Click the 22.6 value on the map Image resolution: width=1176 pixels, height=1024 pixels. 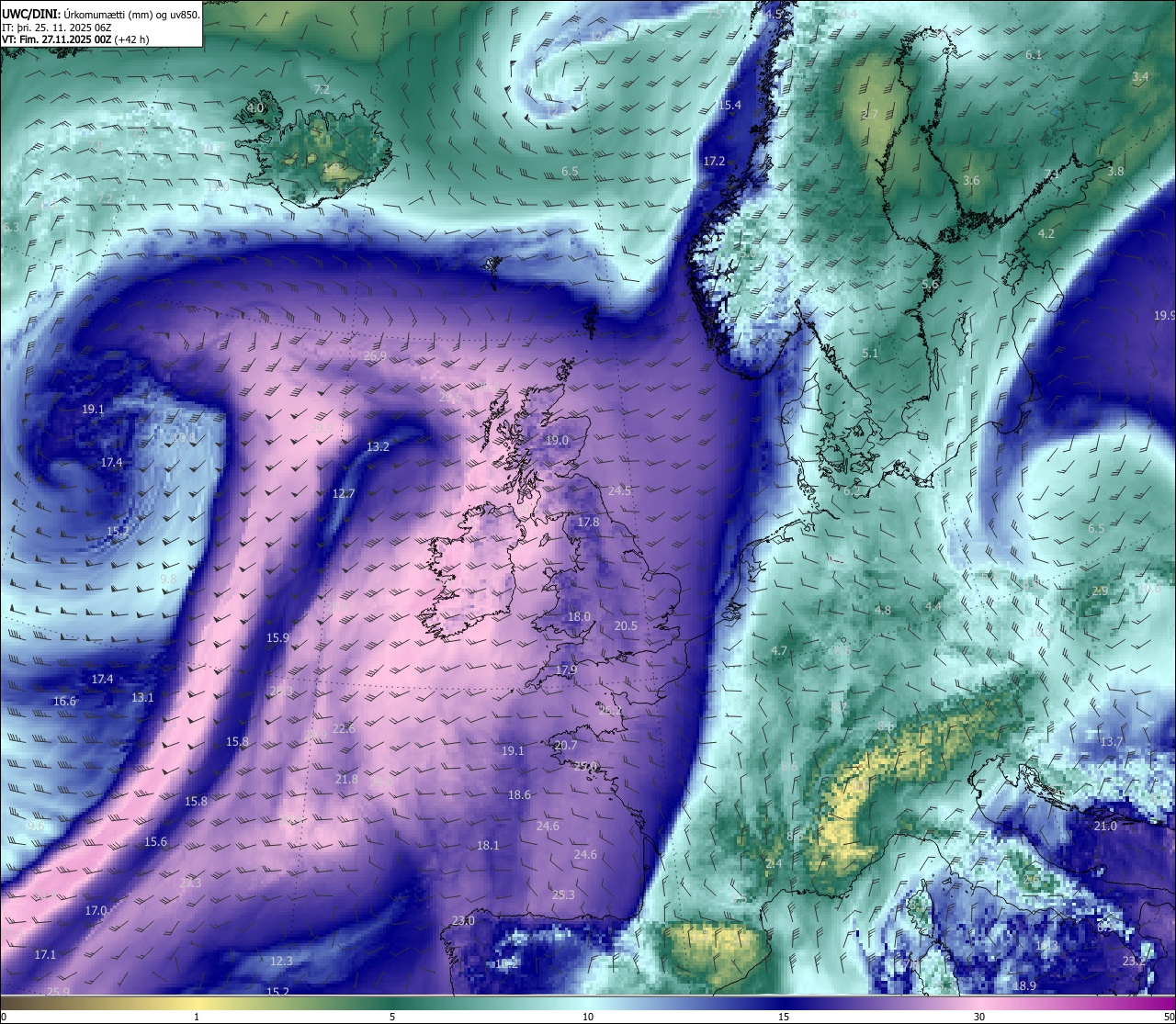[344, 729]
